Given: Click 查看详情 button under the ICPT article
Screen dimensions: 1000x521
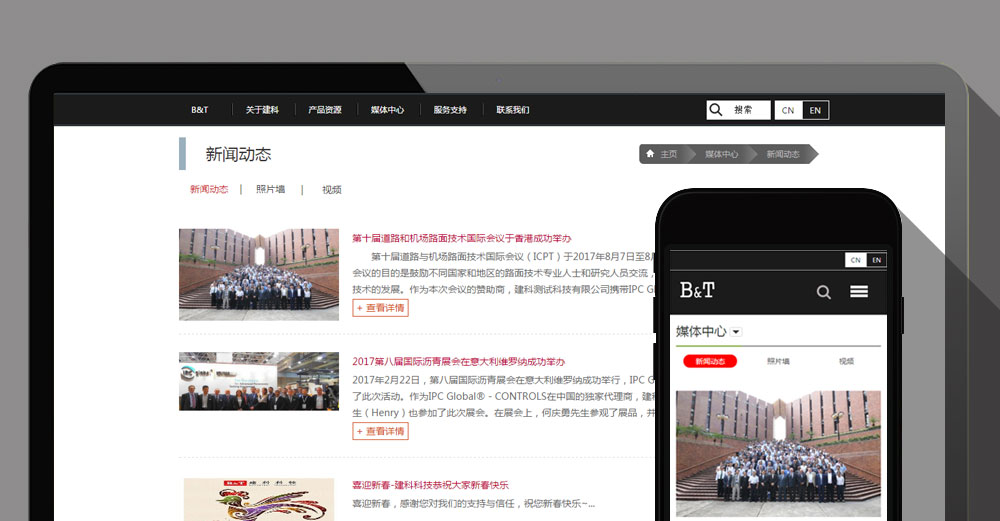Looking at the screenshot, I should 380,308.
